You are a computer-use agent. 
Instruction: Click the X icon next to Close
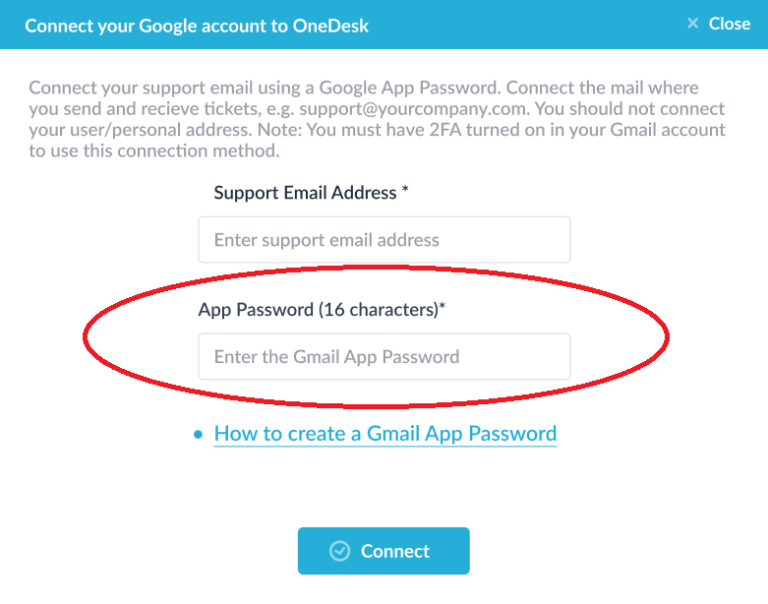[x=692, y=24]
